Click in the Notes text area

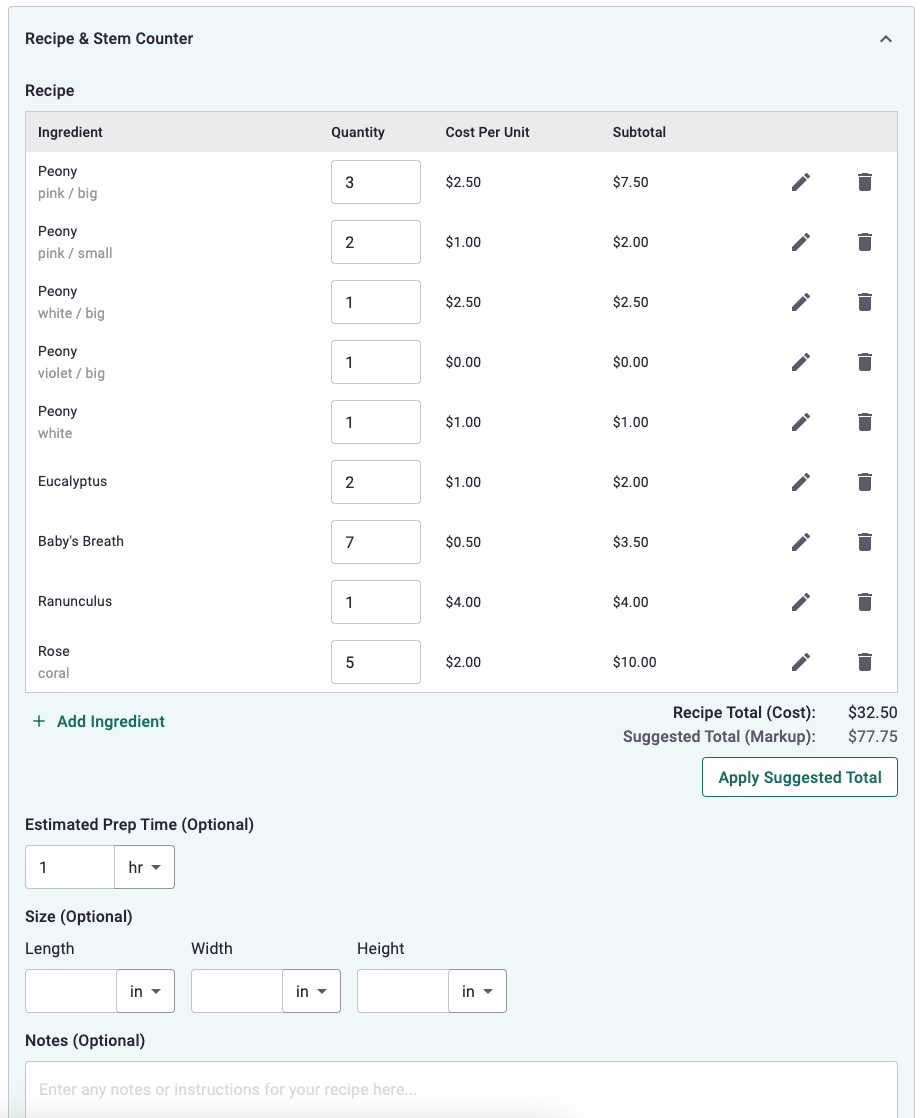pos(460,1090)
